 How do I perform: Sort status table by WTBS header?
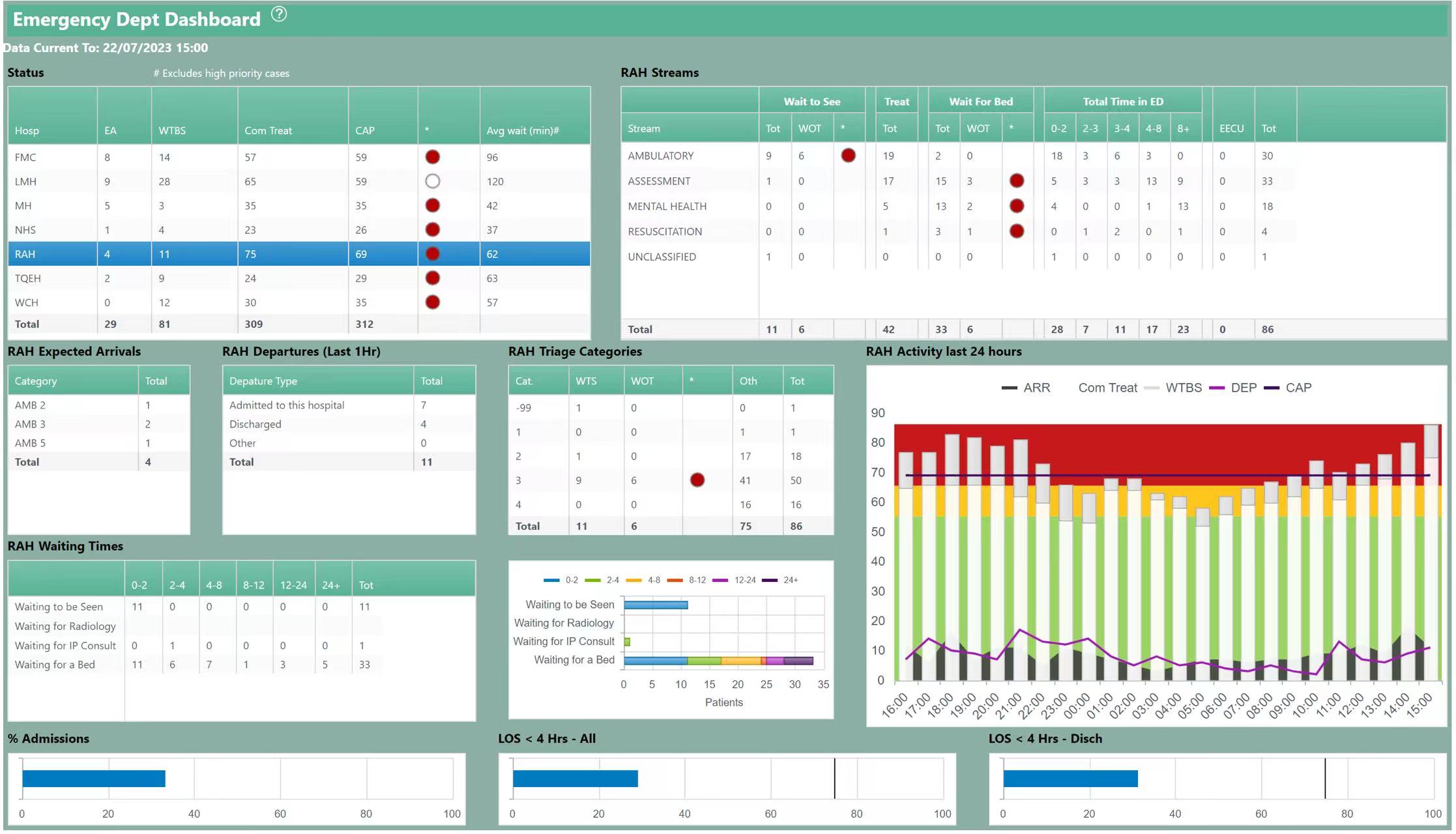172,130
